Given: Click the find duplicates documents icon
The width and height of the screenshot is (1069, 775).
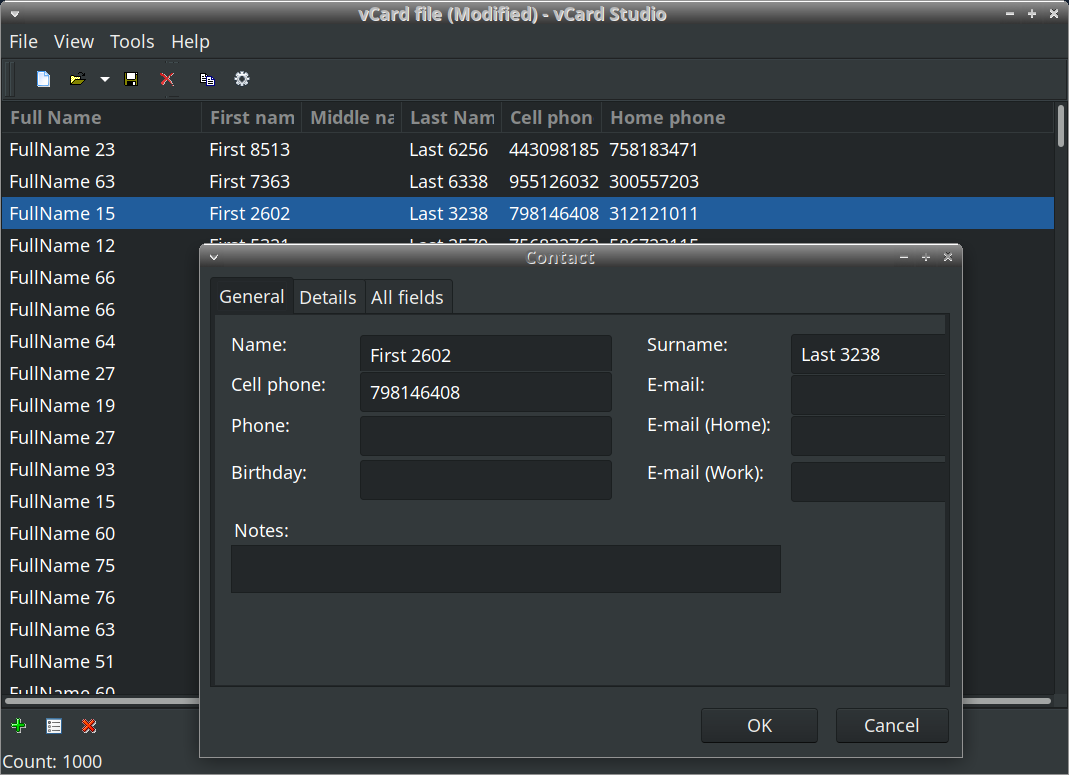Looking at the screenshot, I should (x=207, y=79).
